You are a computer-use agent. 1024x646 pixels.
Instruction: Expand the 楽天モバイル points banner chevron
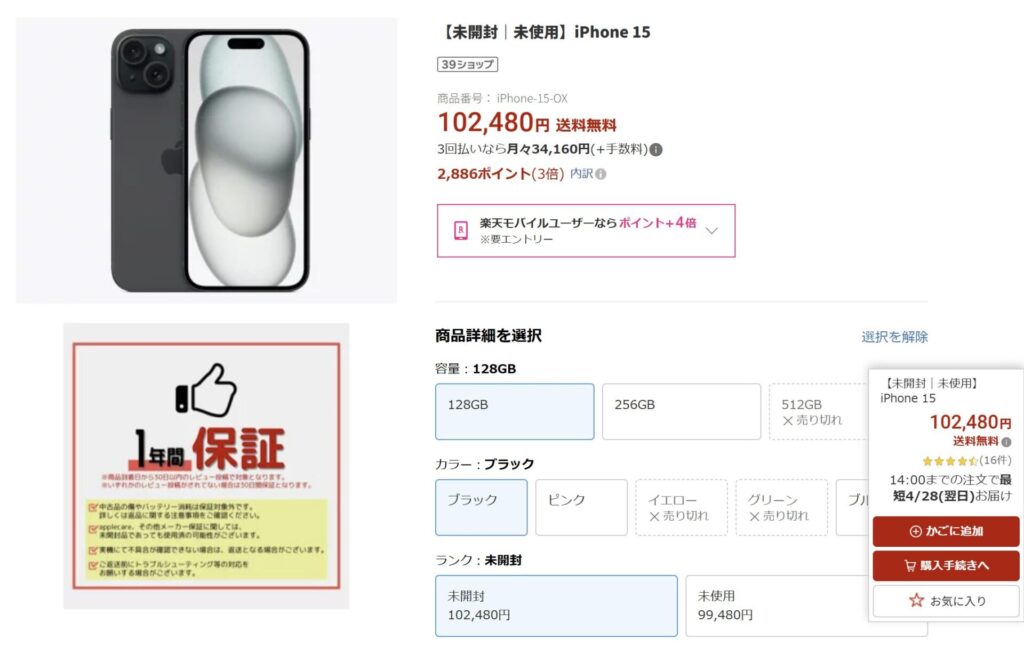[712, 231]
